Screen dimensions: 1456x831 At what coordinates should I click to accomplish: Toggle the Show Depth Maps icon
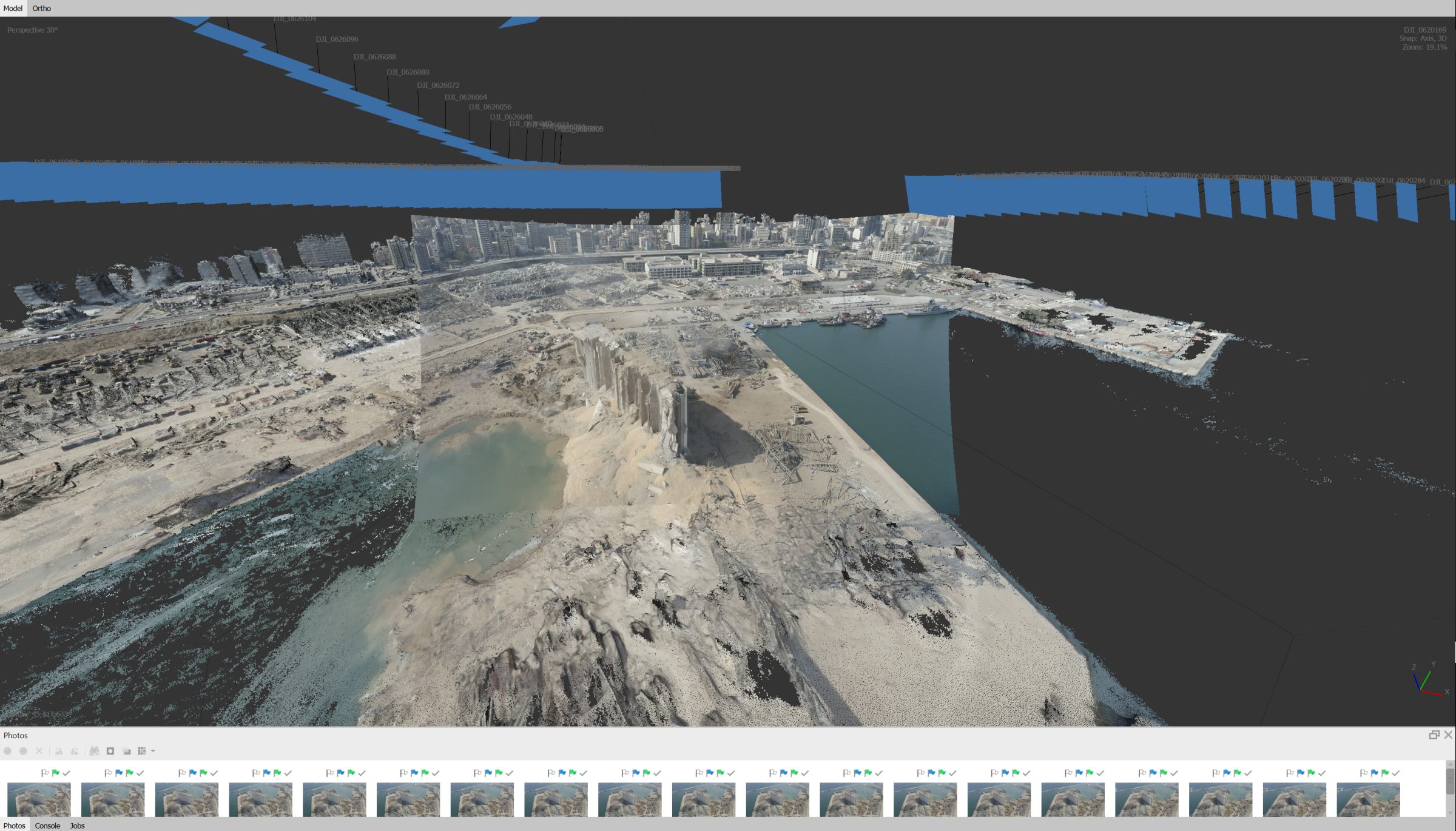point(127,750)
